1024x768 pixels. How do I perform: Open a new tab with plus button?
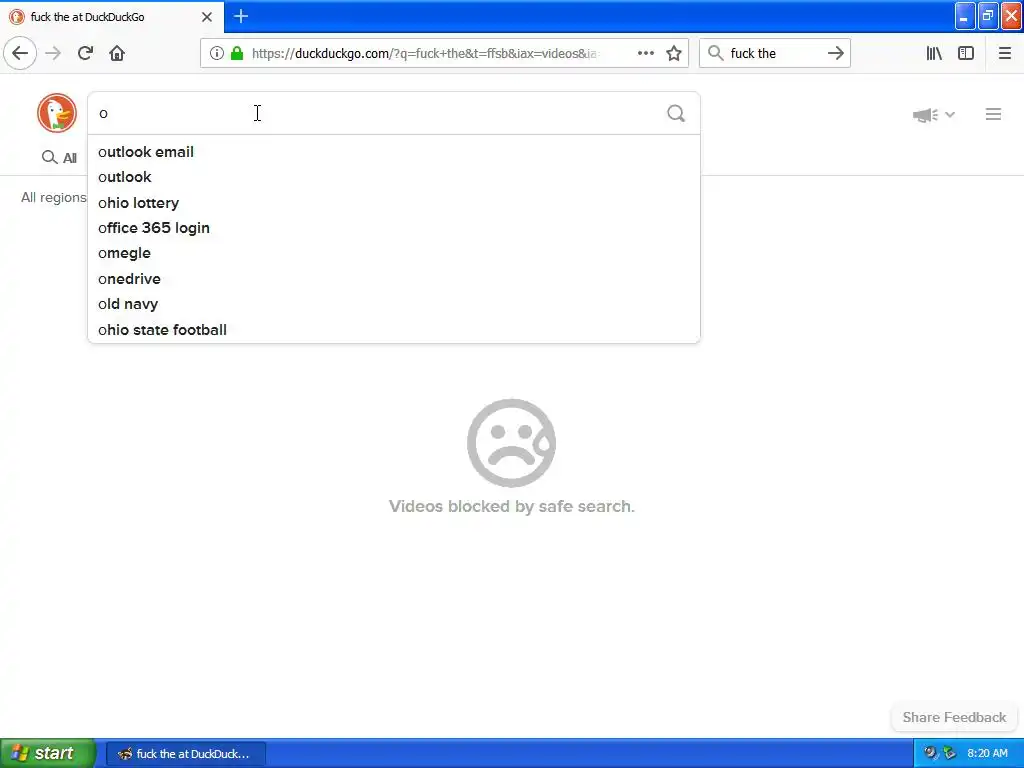[241, 16]
